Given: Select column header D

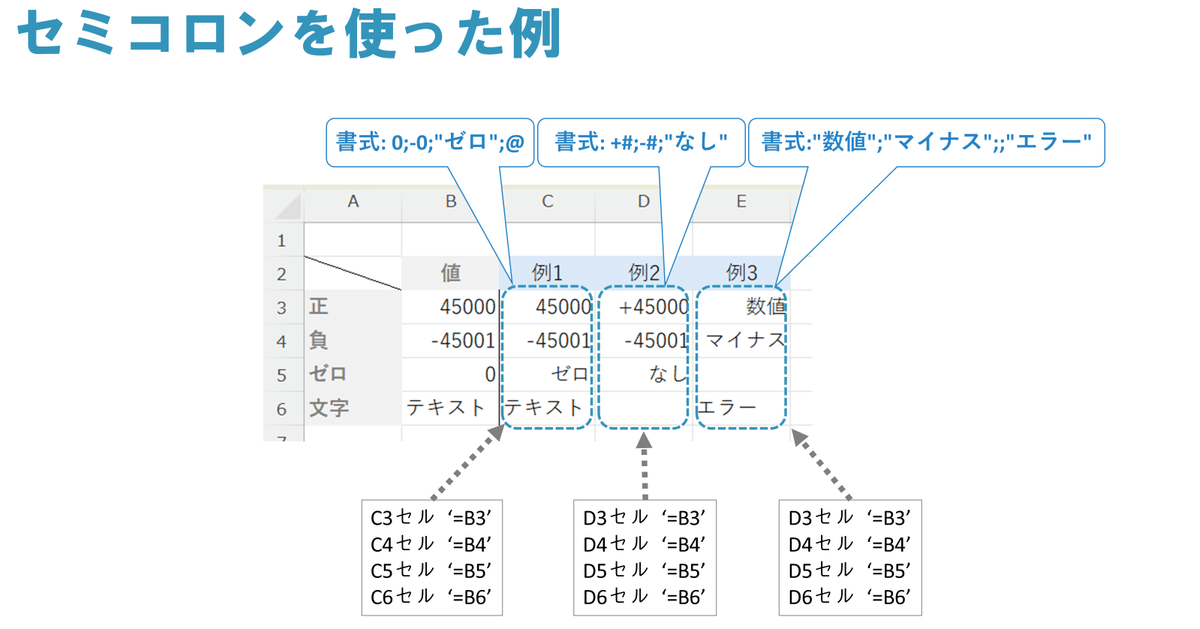Looking at the screenshot, I should 641,204.
